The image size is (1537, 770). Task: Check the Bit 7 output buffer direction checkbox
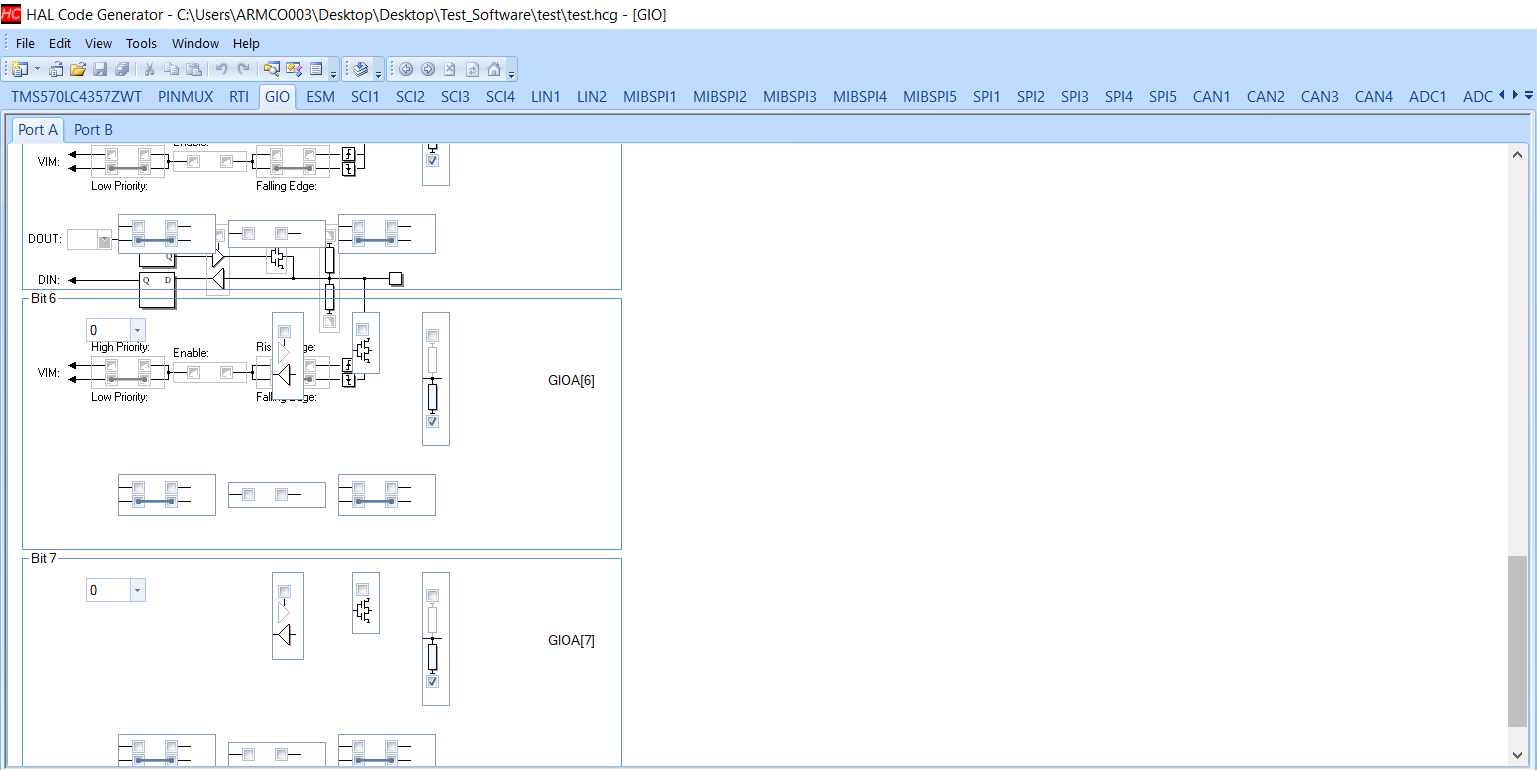pos(285,591)
